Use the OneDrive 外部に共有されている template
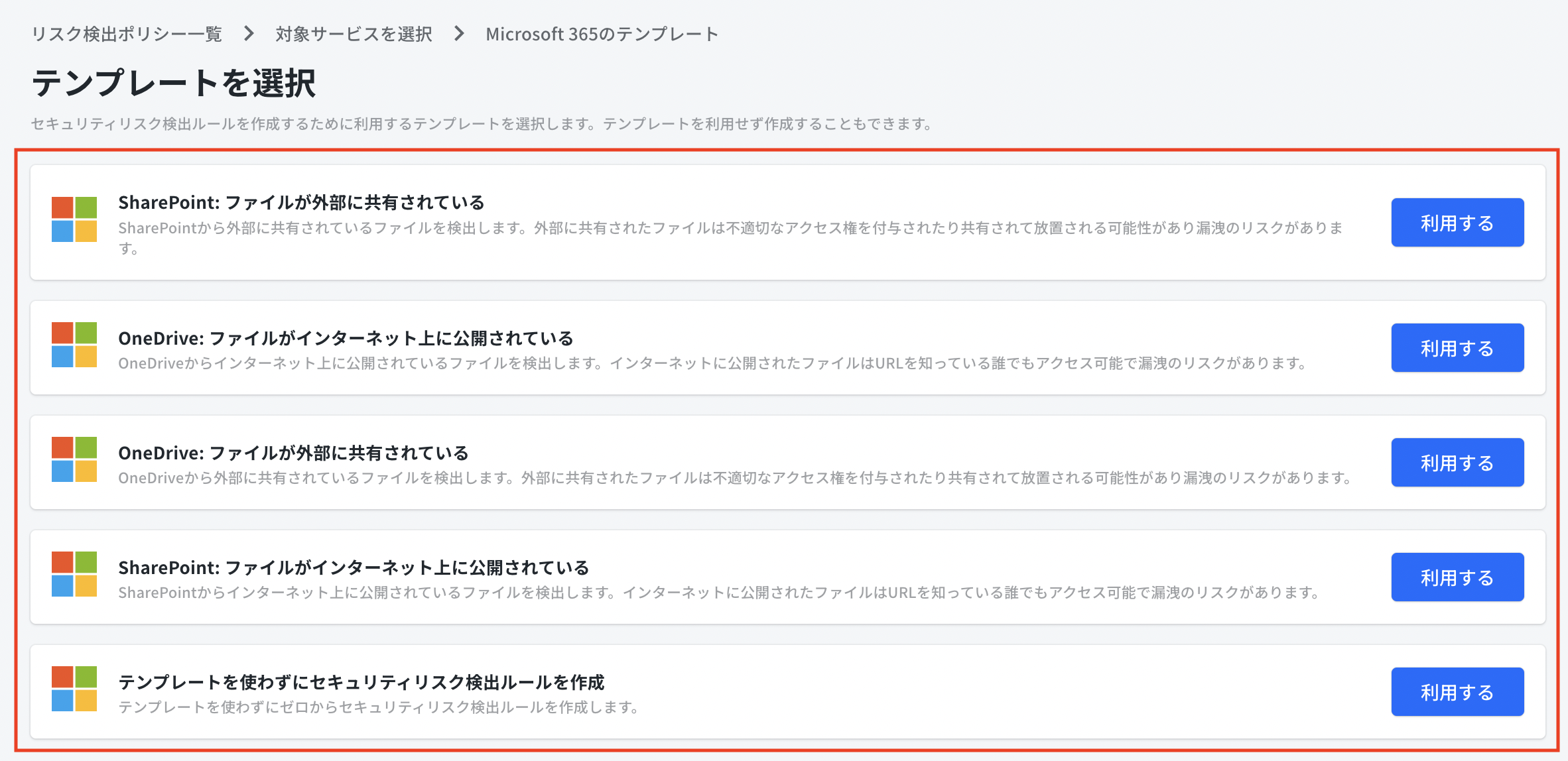1568x761 pixels. [1457, 463]
